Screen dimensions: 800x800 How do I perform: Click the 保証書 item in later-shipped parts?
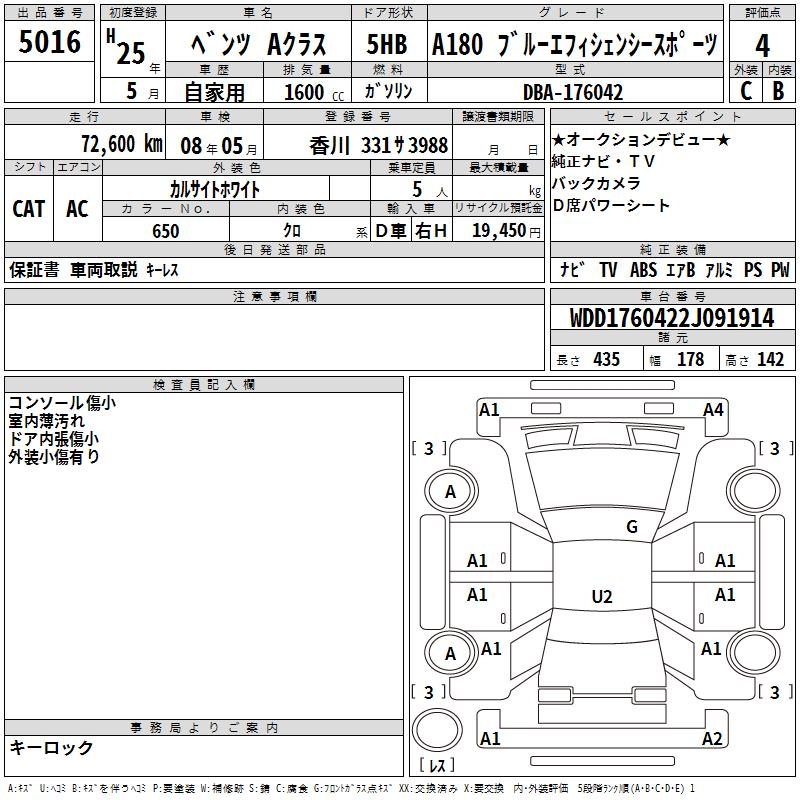point(34,269)
